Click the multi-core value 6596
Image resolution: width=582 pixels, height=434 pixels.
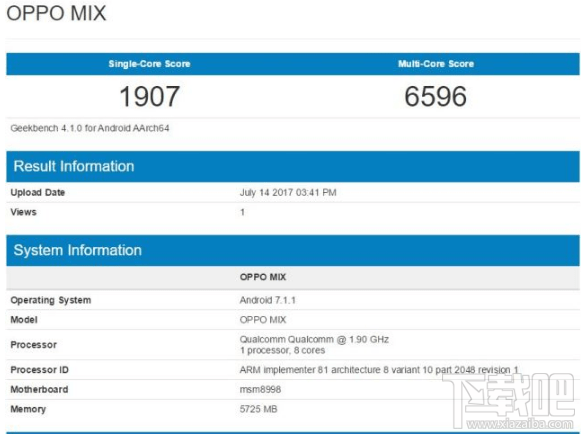[435, 97]
